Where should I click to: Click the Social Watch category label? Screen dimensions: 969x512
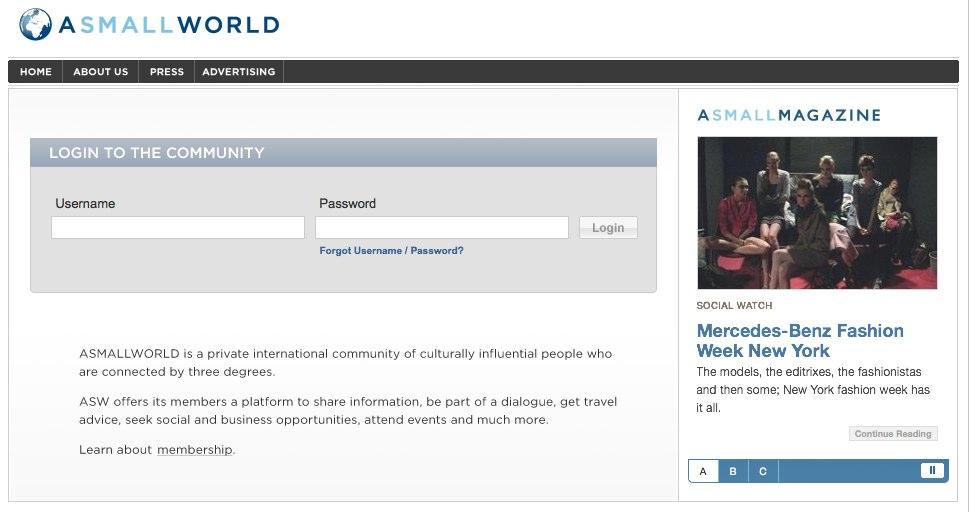tap(734, 306)
